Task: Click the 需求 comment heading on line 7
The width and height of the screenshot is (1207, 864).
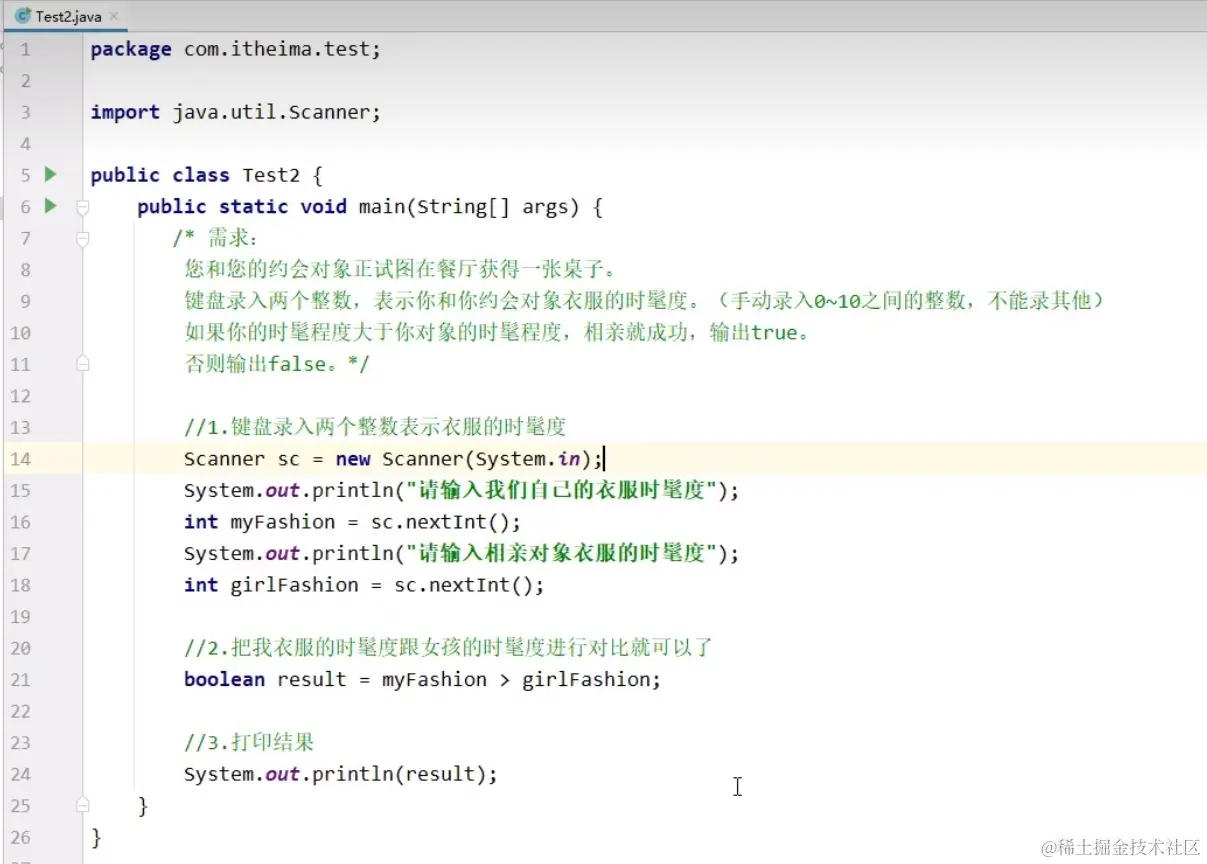Action: [215, 238]
